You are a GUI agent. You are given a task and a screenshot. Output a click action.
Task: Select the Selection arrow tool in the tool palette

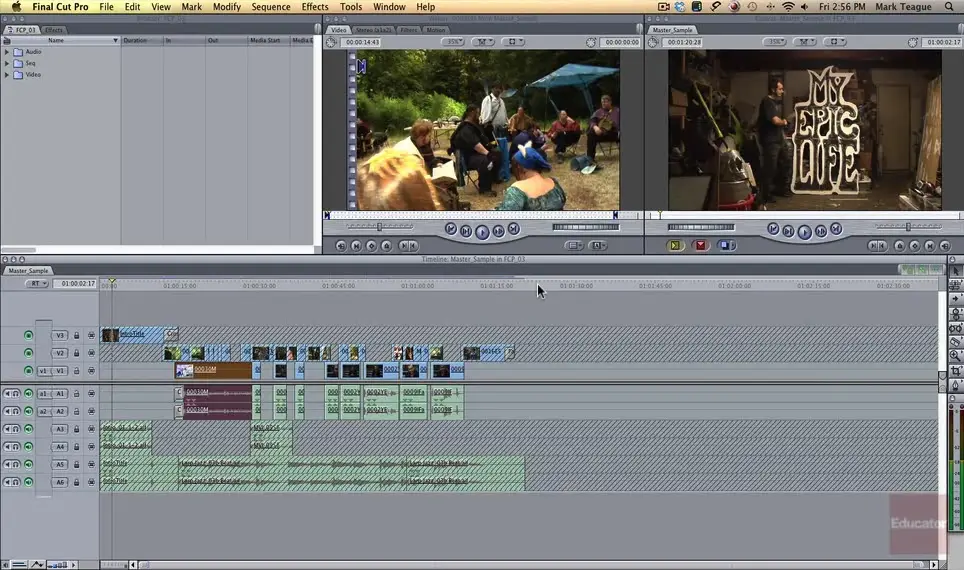coord(955,271)
